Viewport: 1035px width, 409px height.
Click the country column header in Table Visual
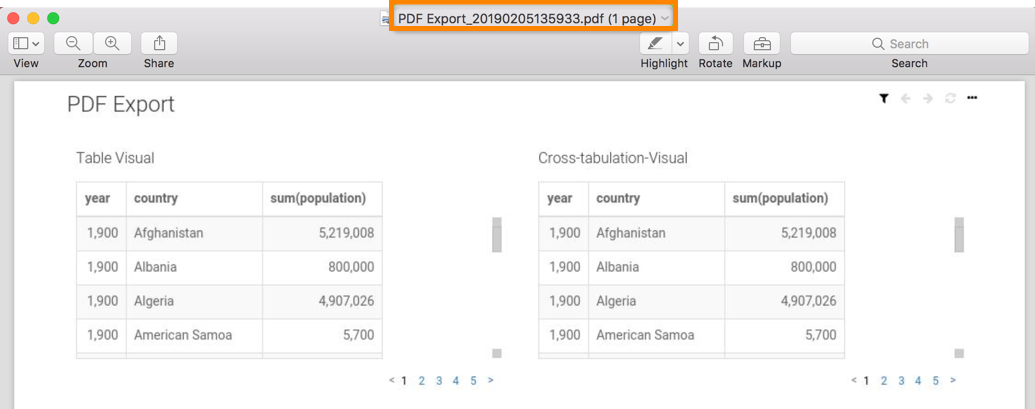tap(156, 198)
